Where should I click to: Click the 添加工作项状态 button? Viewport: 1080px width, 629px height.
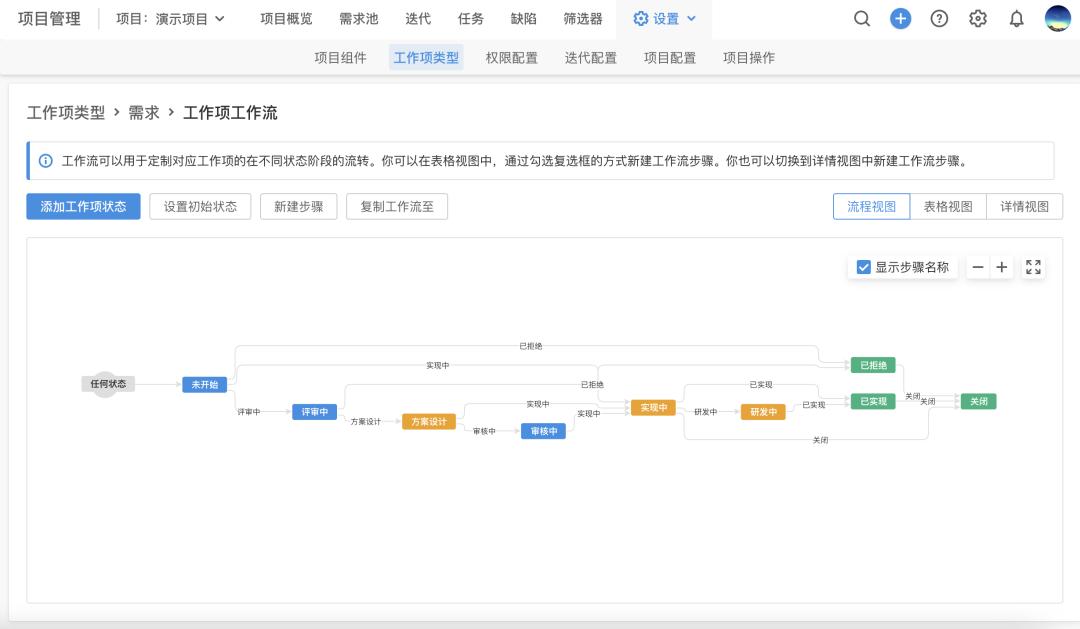click(83, 207)
